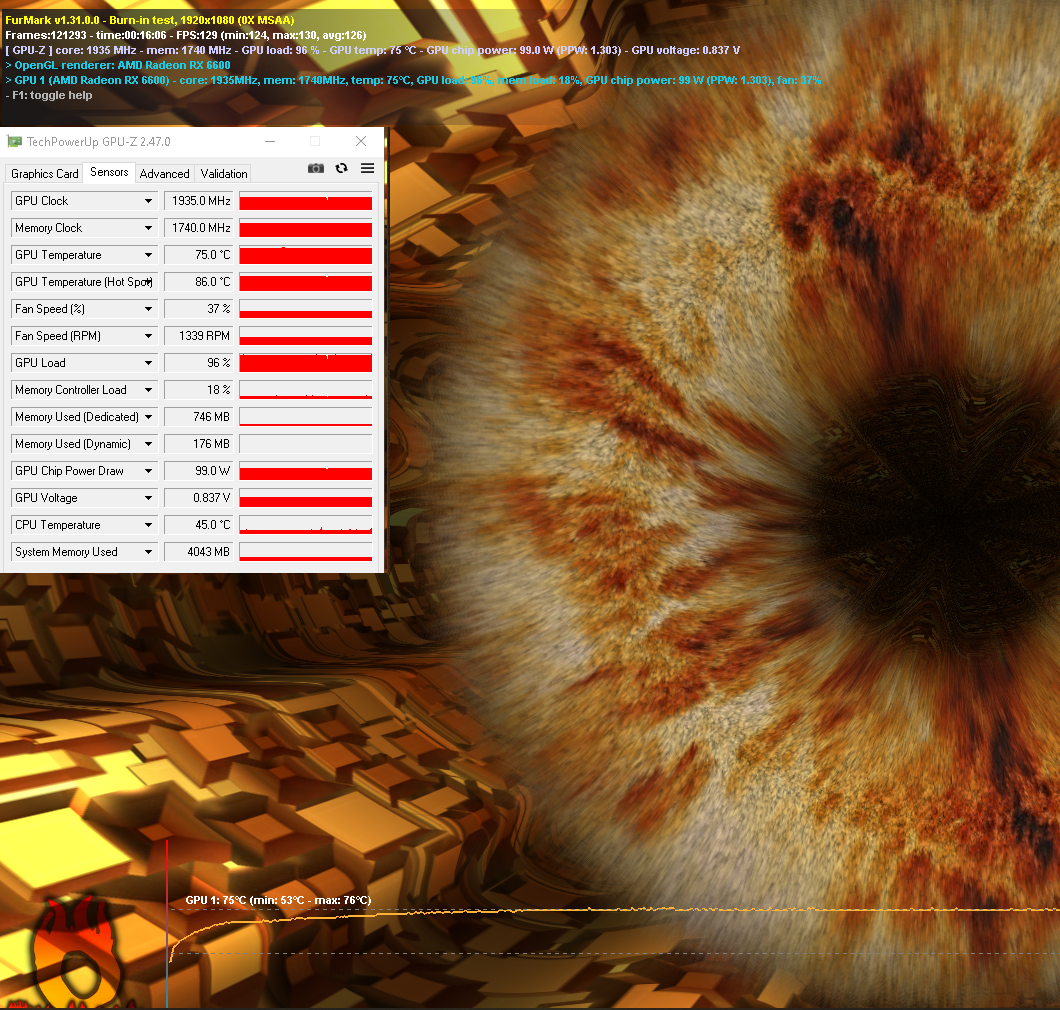Open the Advanced tab
This screenshot has height=1010, width=1060.
[164, 174]
